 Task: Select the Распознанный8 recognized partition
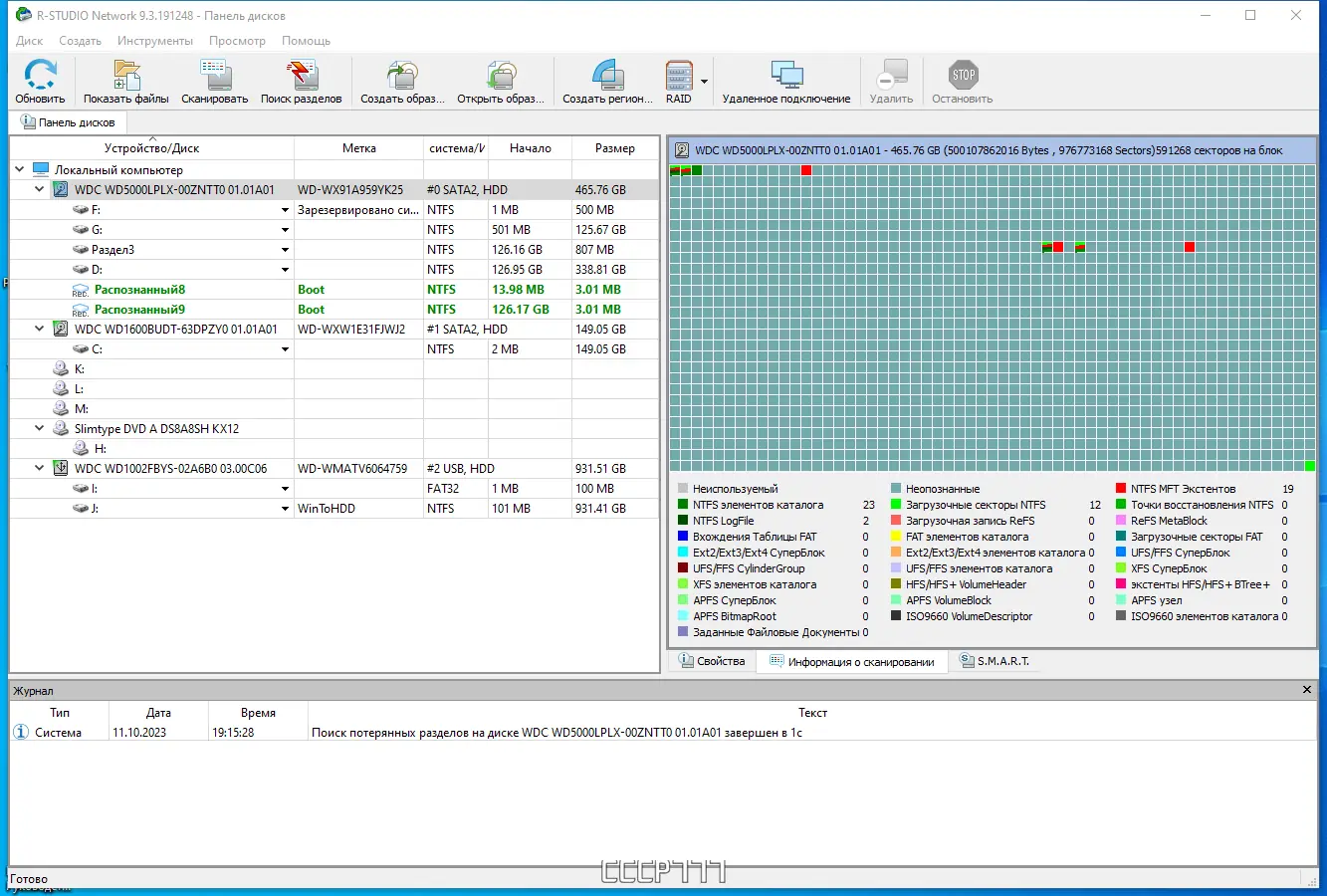(x=139, y=290)
